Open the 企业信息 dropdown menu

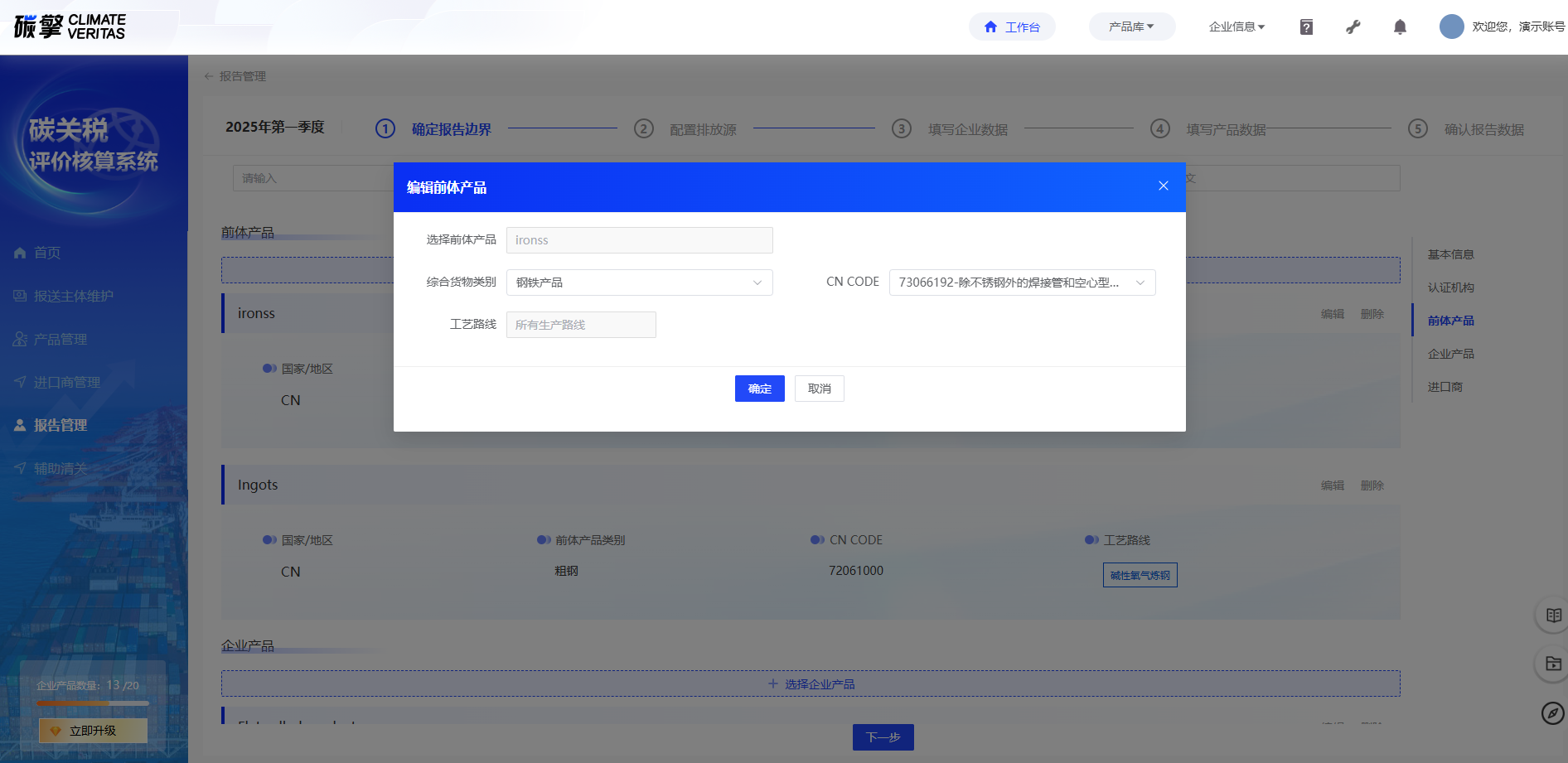tap(1236, 27)
